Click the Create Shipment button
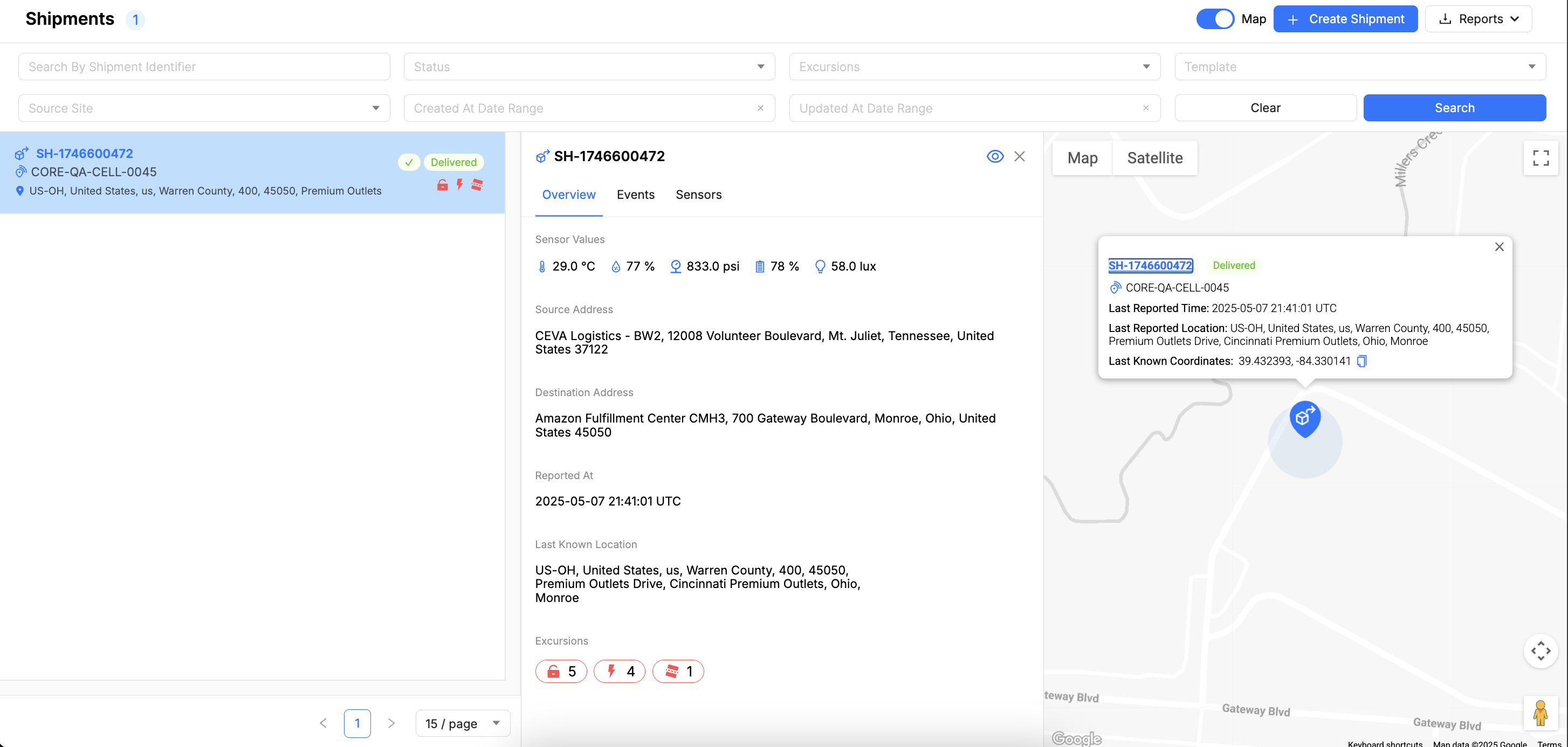1568x747 pixels. 1345,19
